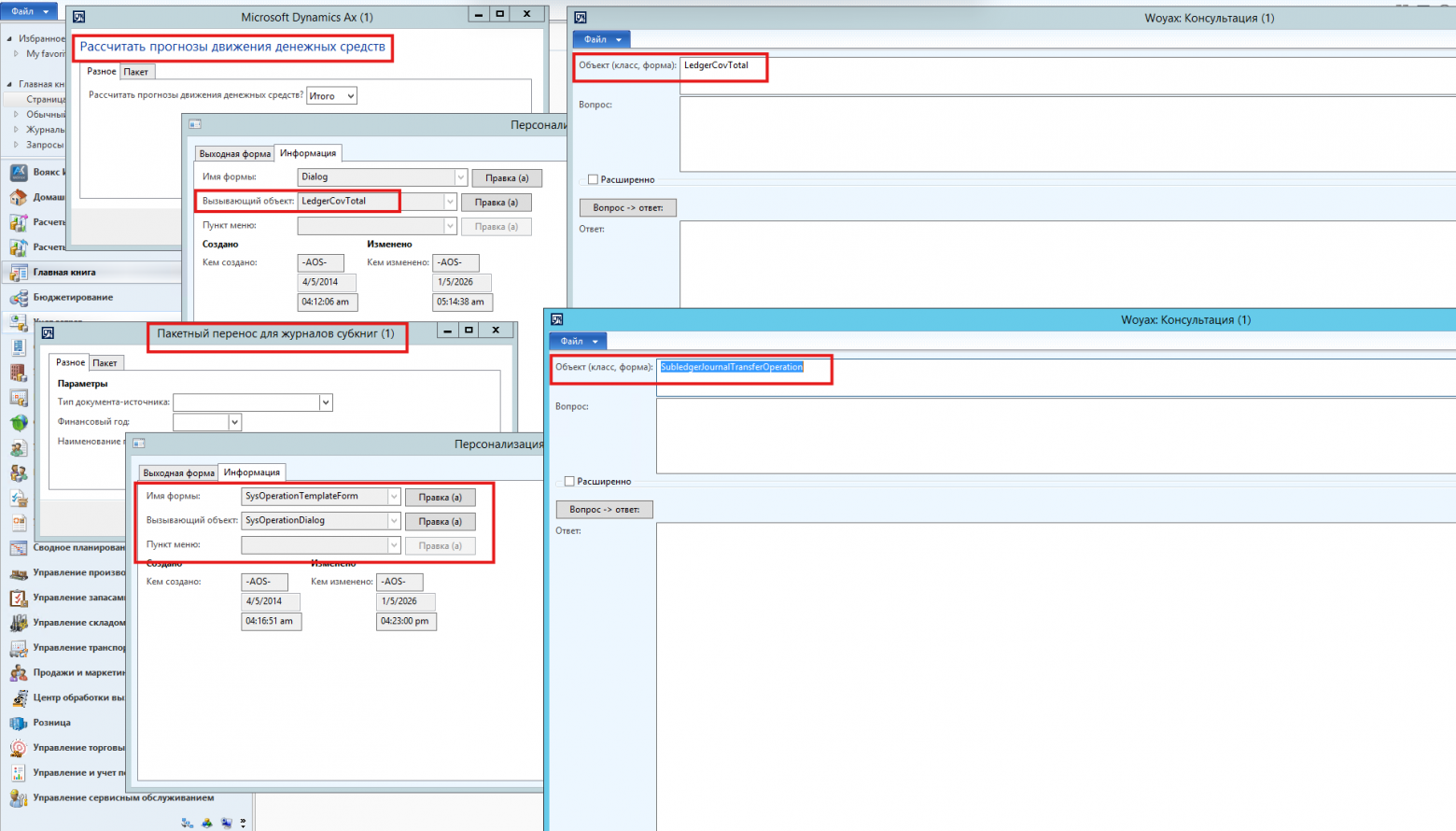Open Выходная форма tab in lower Персонализация window
Screen dimensions: 1456x831
tap(179, 473)
